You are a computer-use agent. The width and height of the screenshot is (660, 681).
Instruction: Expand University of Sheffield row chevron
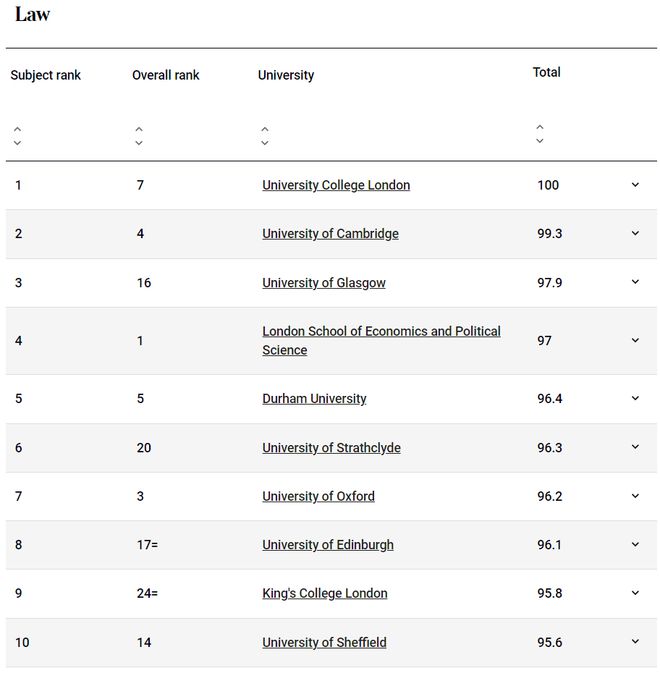pos(635,642)
